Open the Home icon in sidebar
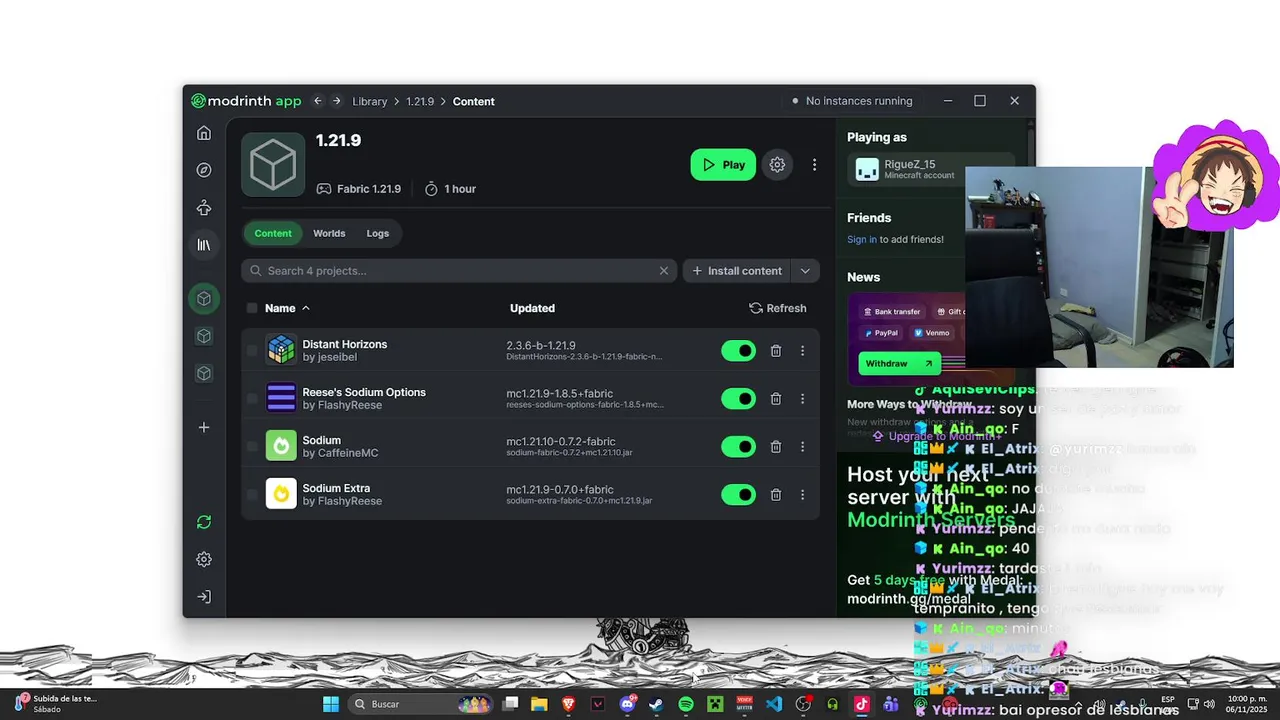1280x720 pixels. pos(204,133)
